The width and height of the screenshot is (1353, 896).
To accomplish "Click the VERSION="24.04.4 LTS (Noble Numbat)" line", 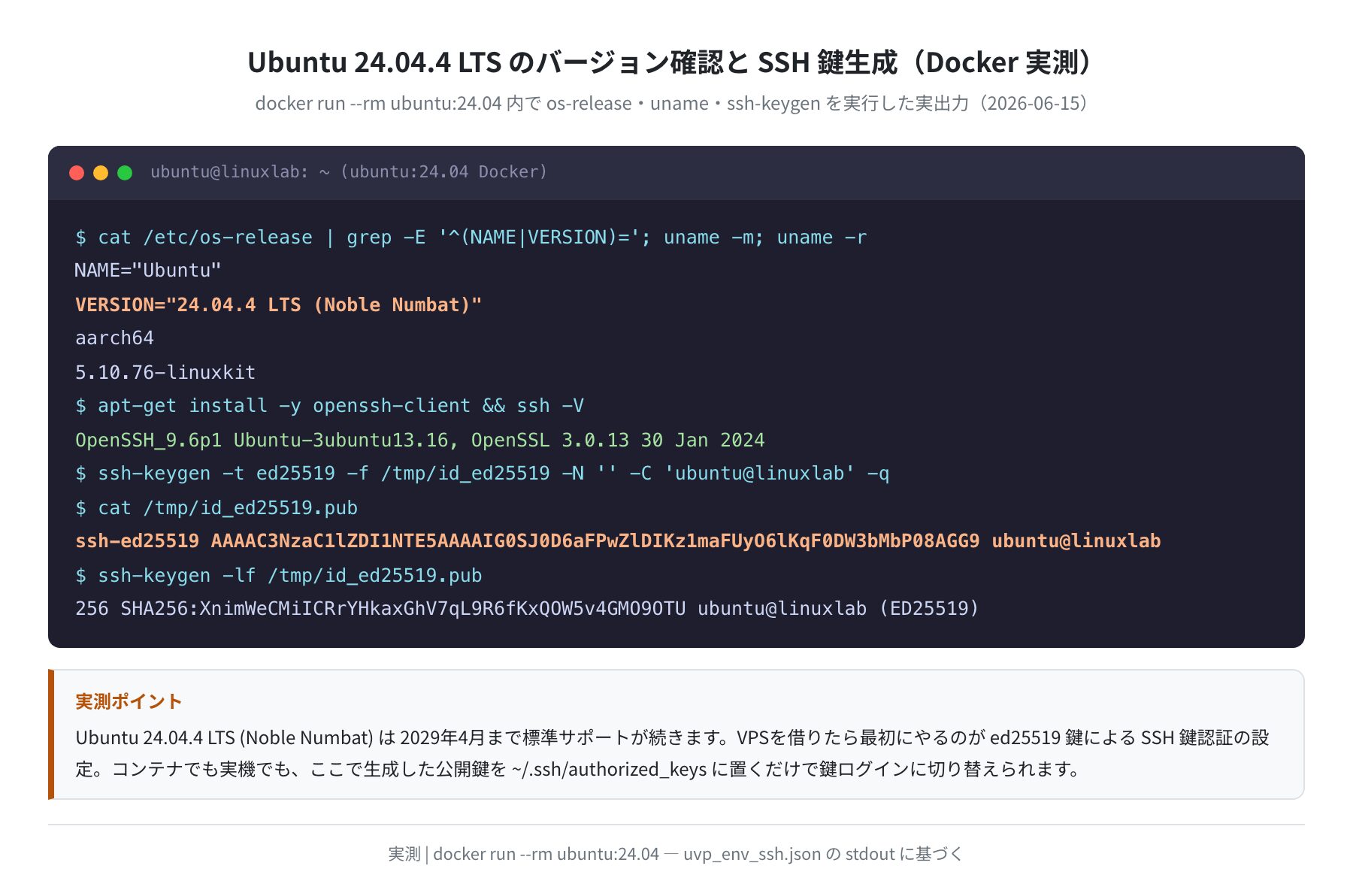I will pos(278,304).
